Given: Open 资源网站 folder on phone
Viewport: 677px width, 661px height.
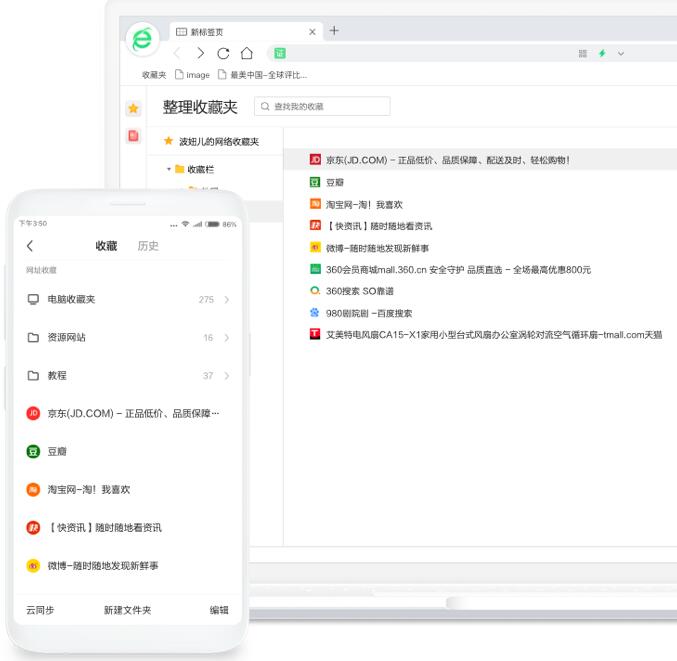Looking at the screenshot, I should (x=127, y=338).
